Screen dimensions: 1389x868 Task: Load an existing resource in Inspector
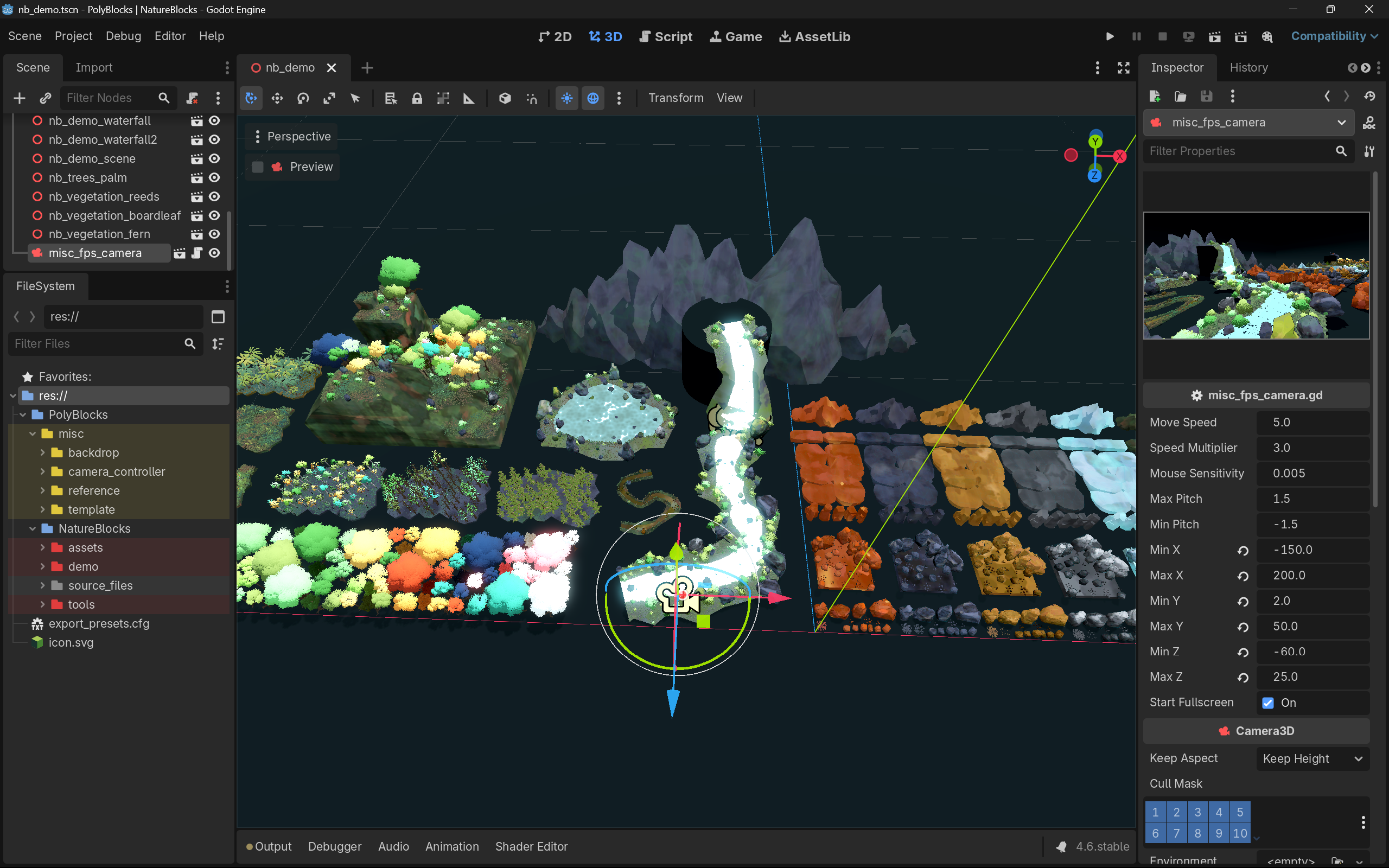pos(1181,96)
